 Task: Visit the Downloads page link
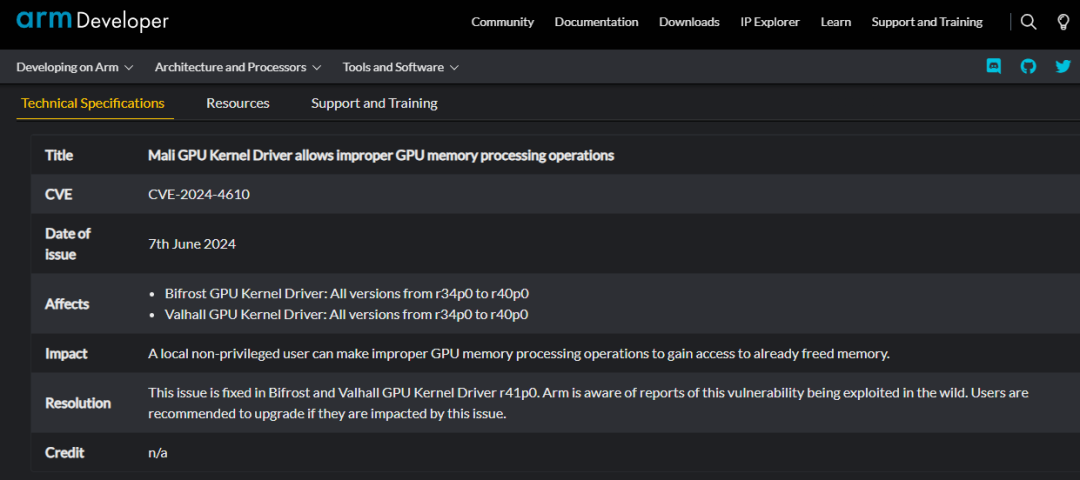coord(689,22)
